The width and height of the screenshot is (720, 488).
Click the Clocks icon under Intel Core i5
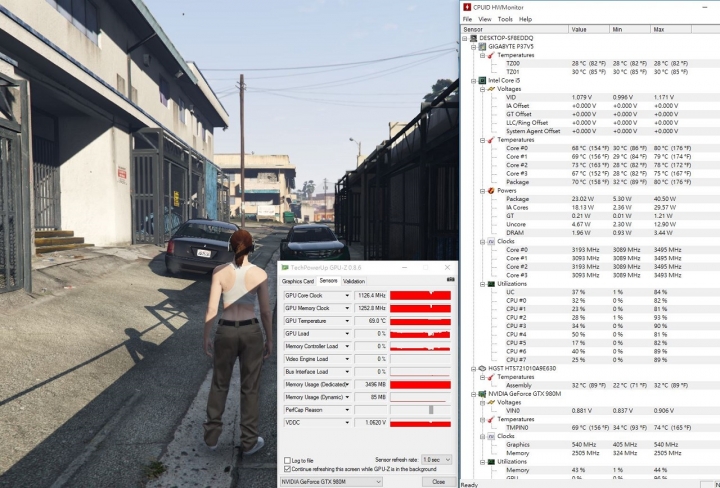tap(491, 241)
